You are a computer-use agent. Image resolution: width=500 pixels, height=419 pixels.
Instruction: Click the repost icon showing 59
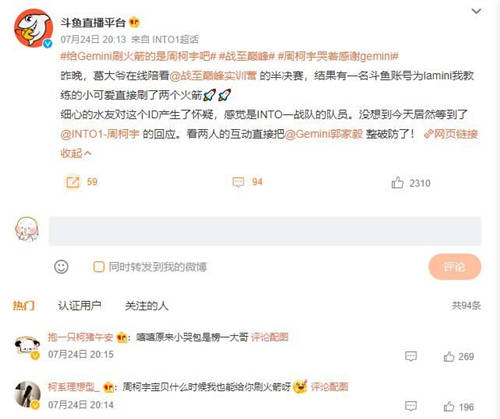(x=73, y=182)
